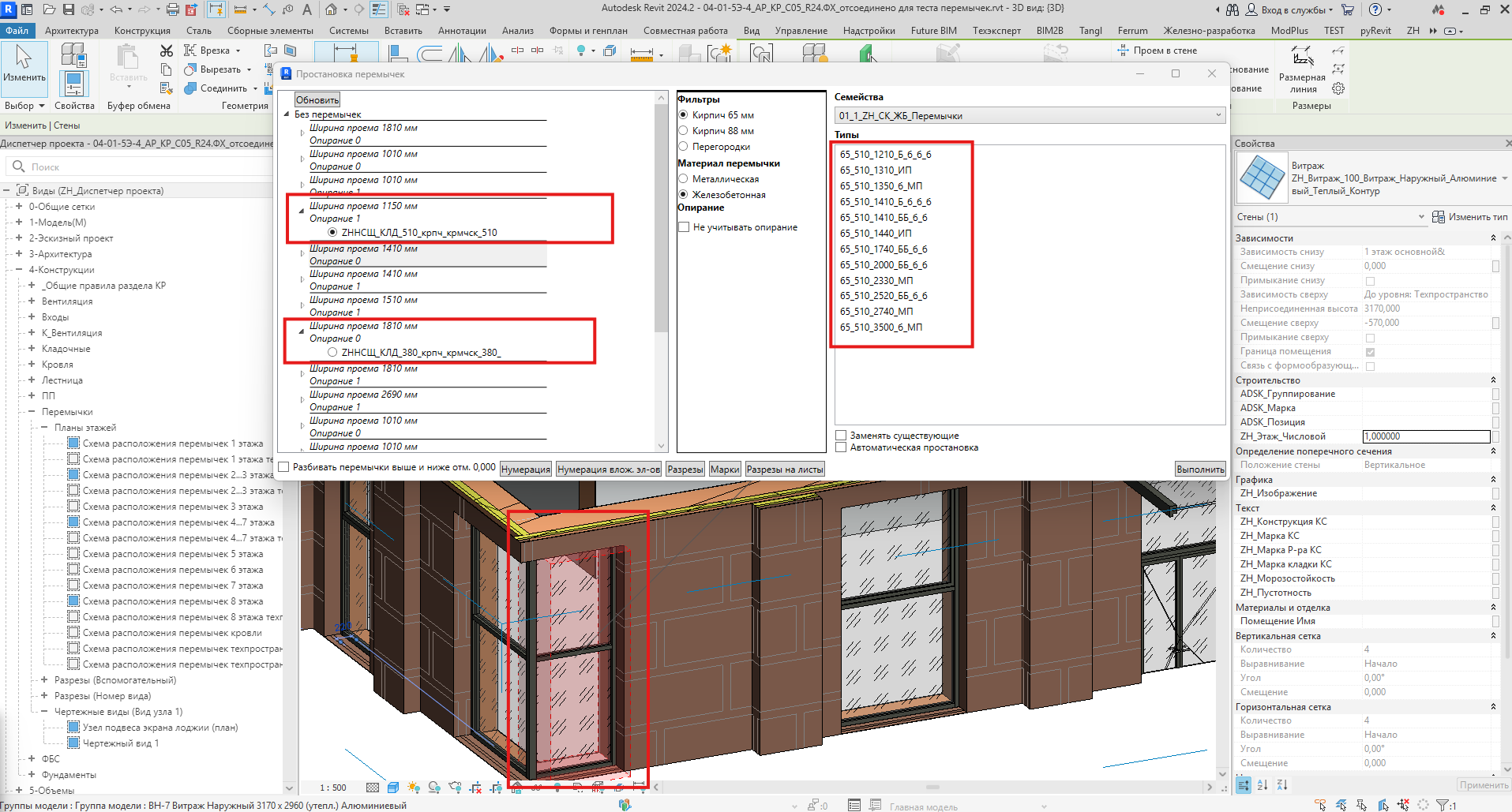This screenshot has height=812, width=1512.
Task: Select type 65_510_3500_6_МП in Типы list
Action: pyautogui.click(x=881, y=327)
